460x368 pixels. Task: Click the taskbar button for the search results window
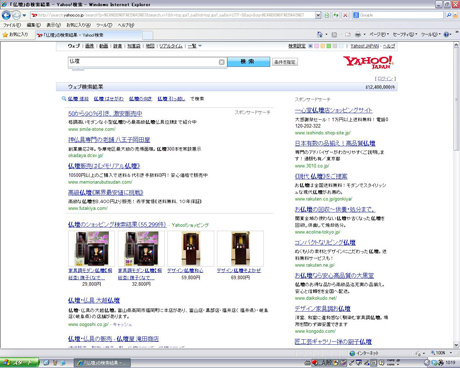tap(102, 363)
